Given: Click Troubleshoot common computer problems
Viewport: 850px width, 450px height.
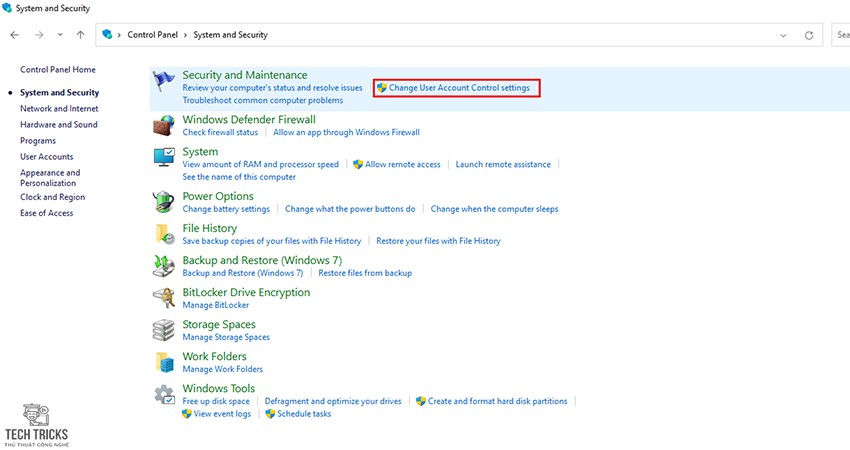Looking at the screenshot, I should (262, 100).
